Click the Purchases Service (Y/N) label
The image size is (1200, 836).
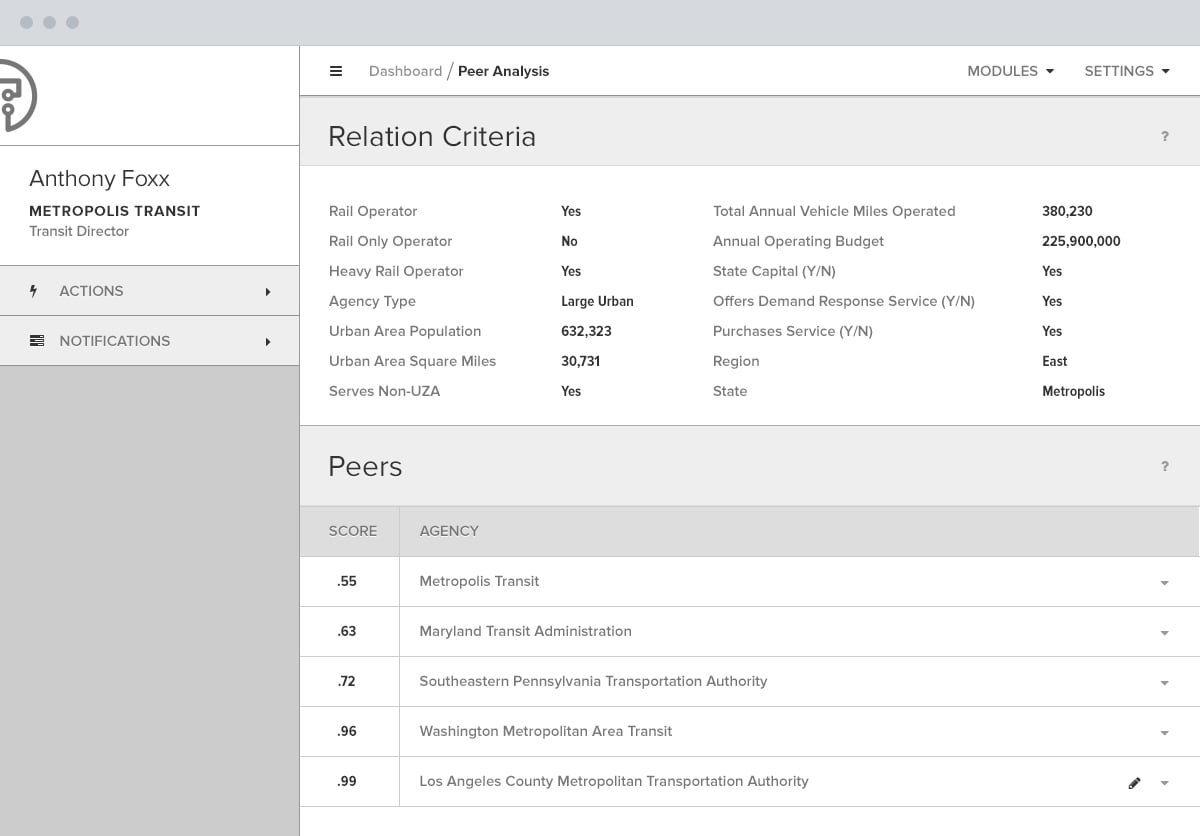(793, 331)
